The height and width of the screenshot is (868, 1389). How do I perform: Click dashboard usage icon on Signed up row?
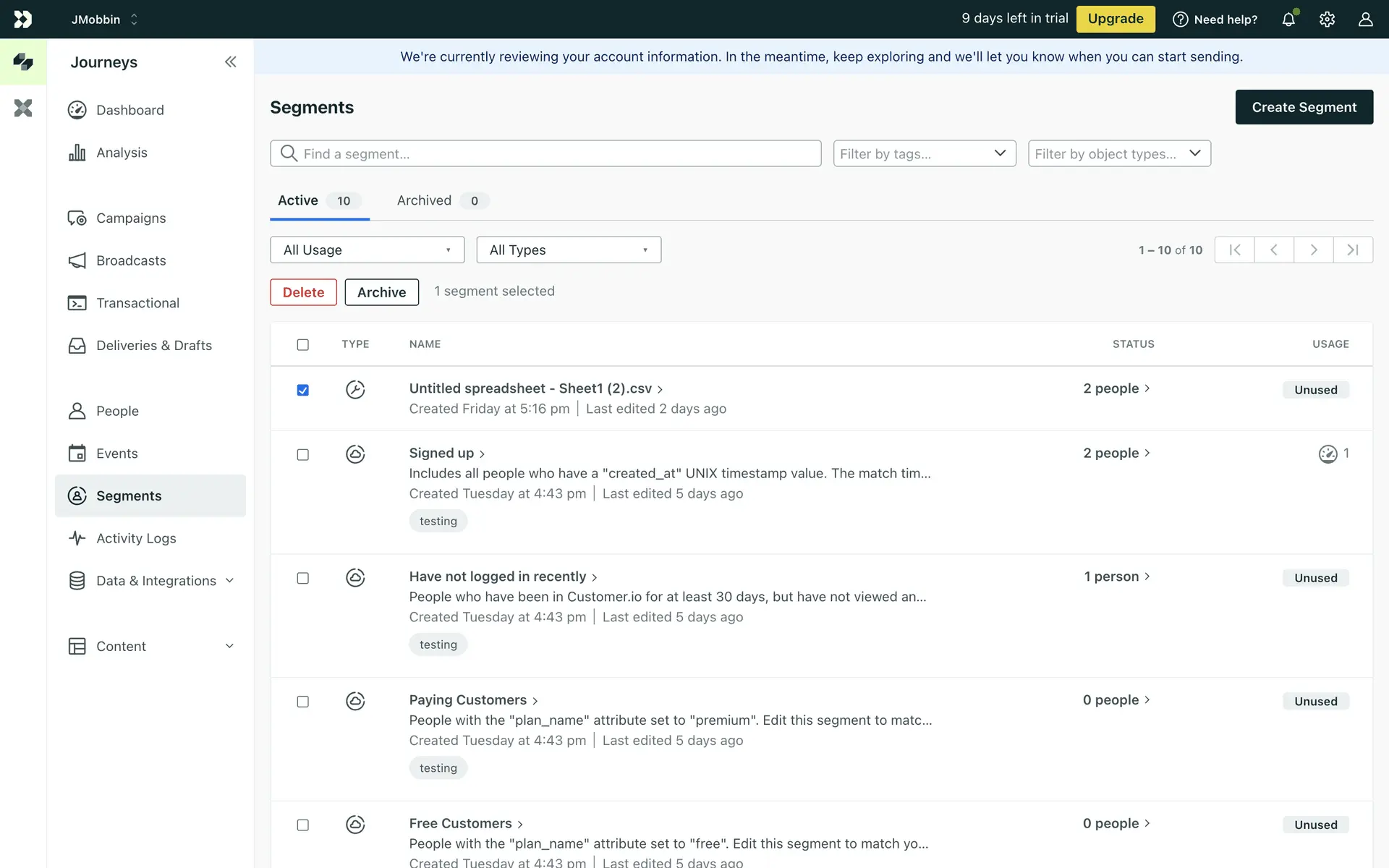coord(1328,454)
